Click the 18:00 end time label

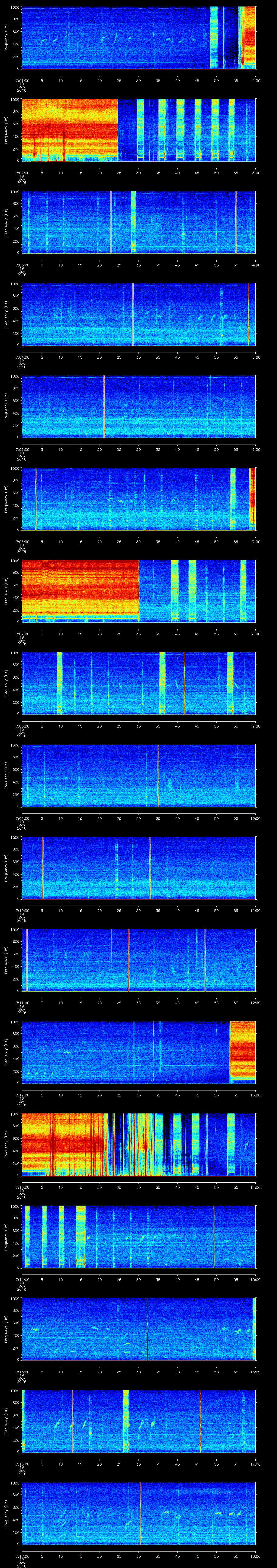255,1556
